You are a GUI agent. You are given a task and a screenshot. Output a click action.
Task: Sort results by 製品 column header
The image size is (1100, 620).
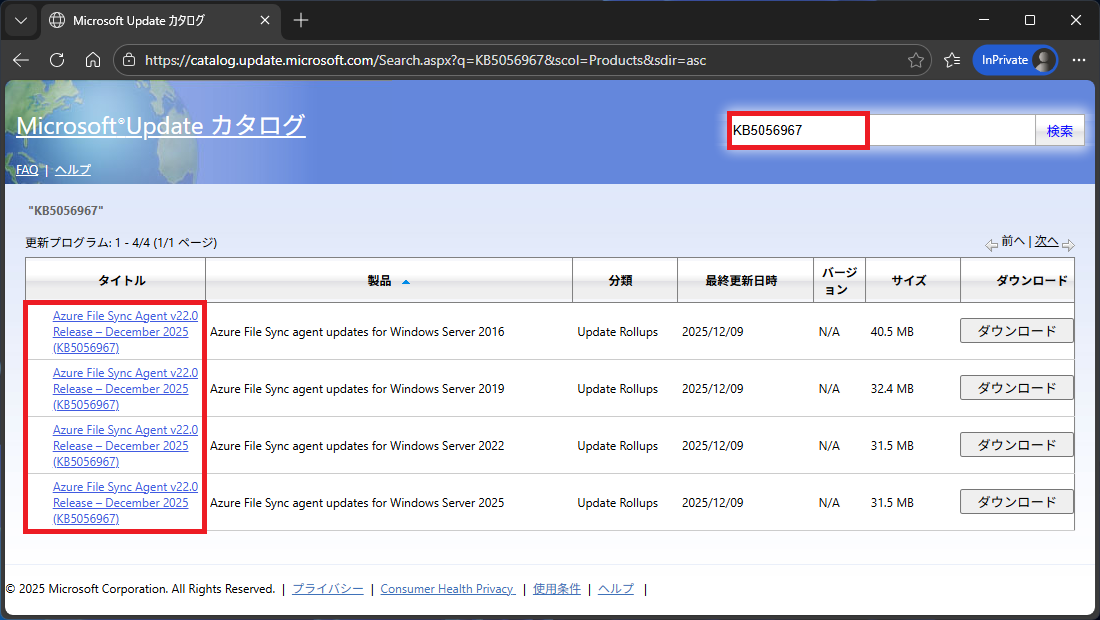pos(380,281)
